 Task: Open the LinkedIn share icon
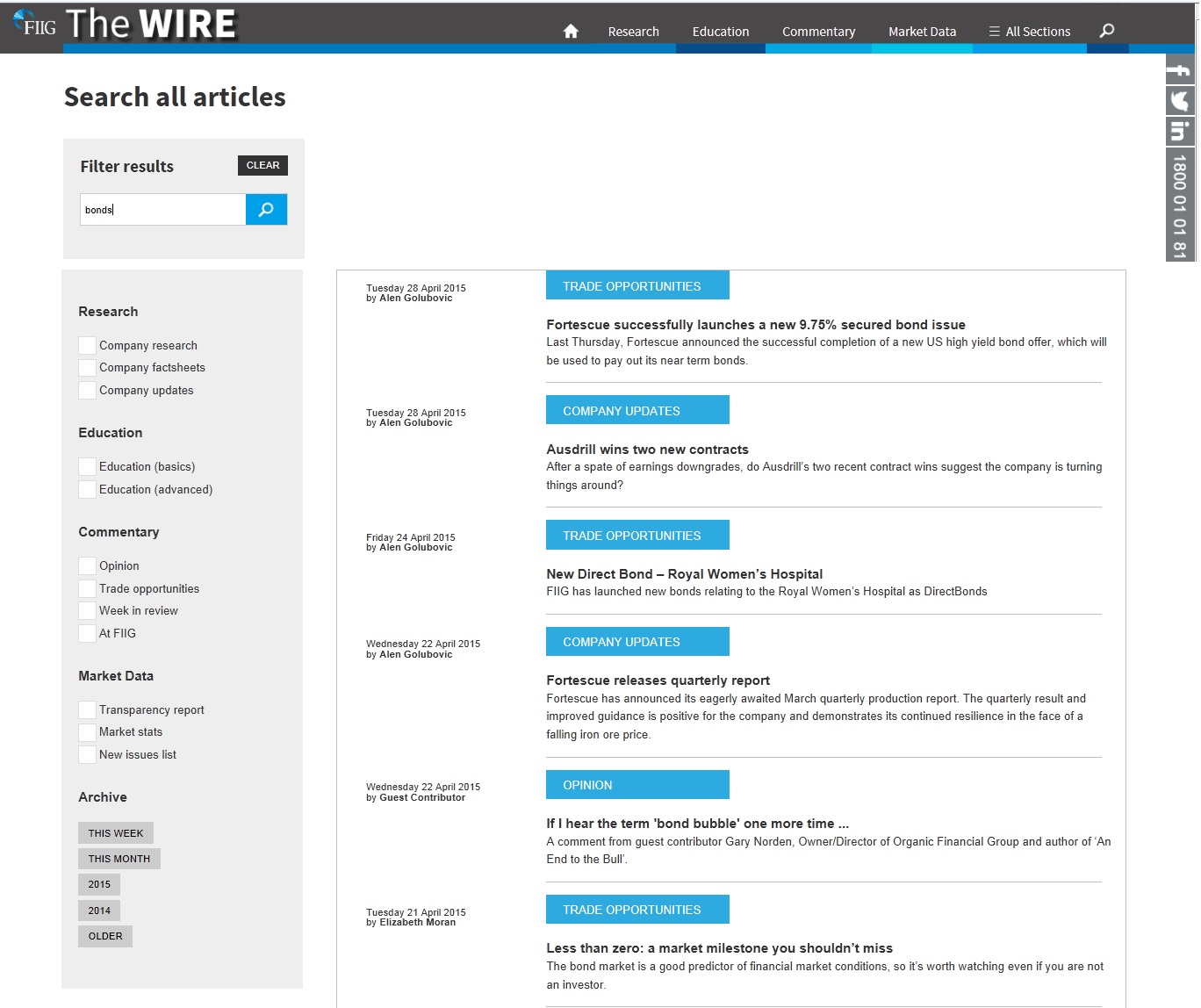point(1179,132)
